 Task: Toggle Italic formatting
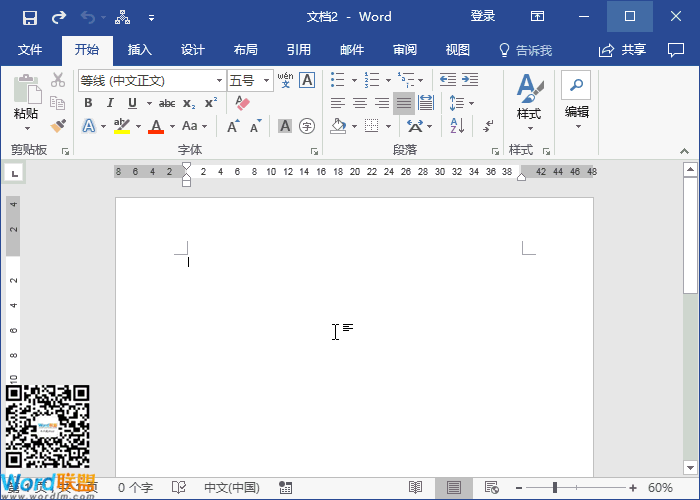tap(110, 103)
